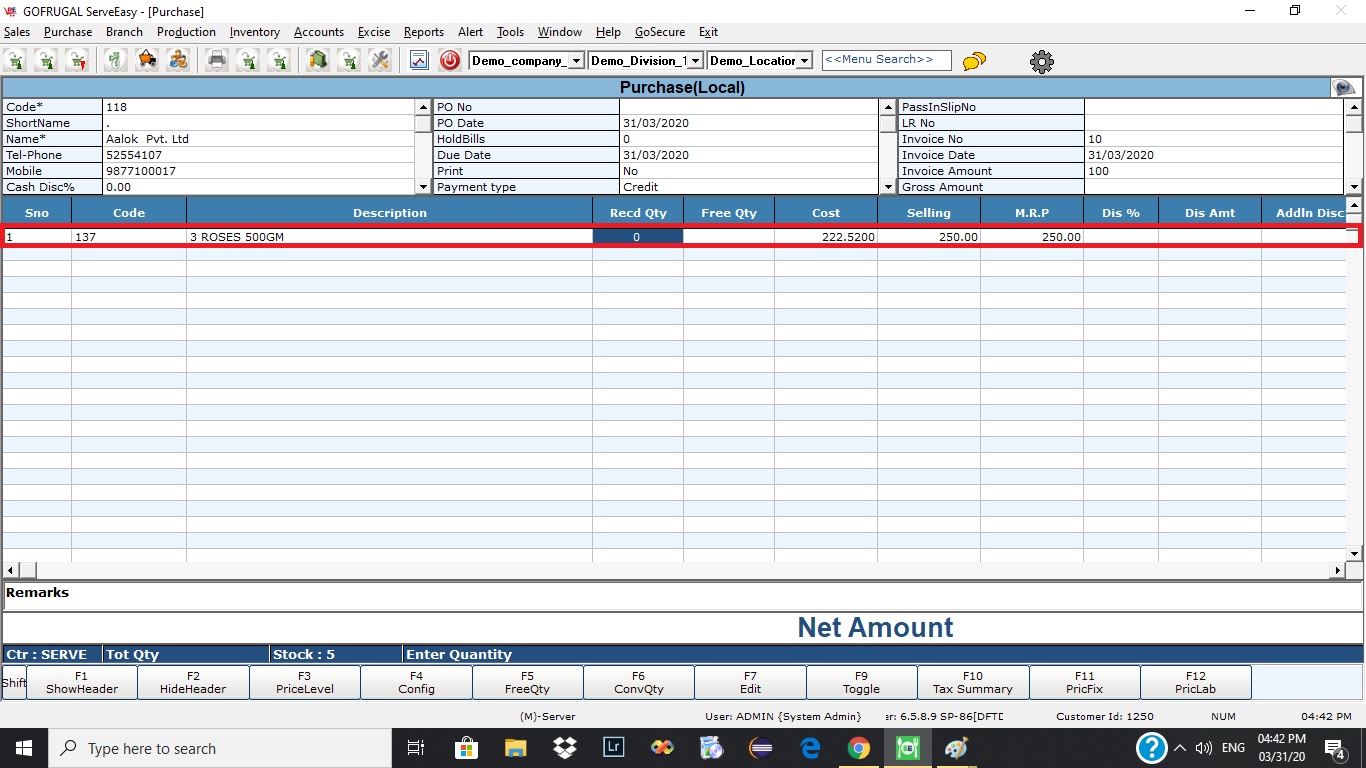
Task: Click the Windows taskbar search box
Action: pyautogui.click(x=220, y=748)
